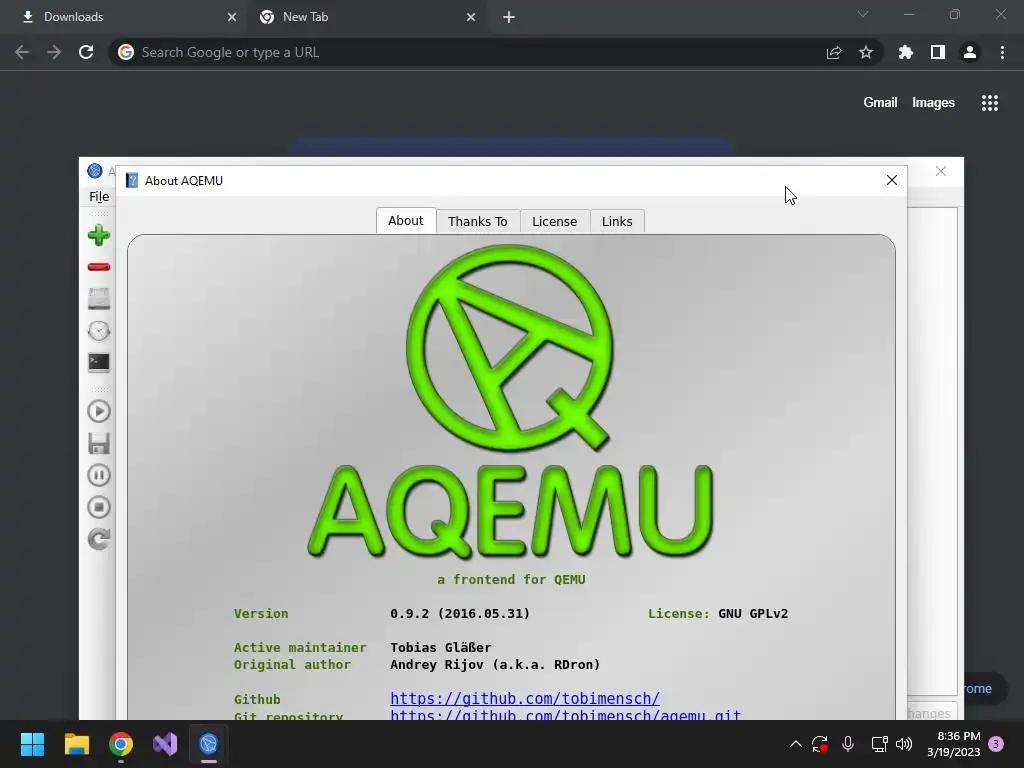Open the terminal console icon

99,362
